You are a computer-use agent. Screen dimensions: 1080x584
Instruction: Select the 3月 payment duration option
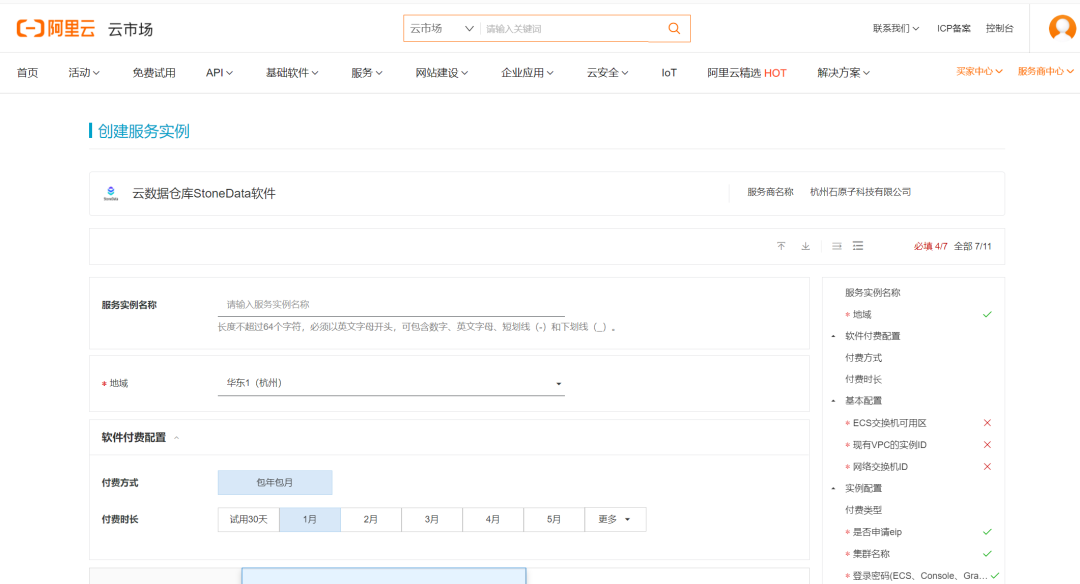(431, 519)
